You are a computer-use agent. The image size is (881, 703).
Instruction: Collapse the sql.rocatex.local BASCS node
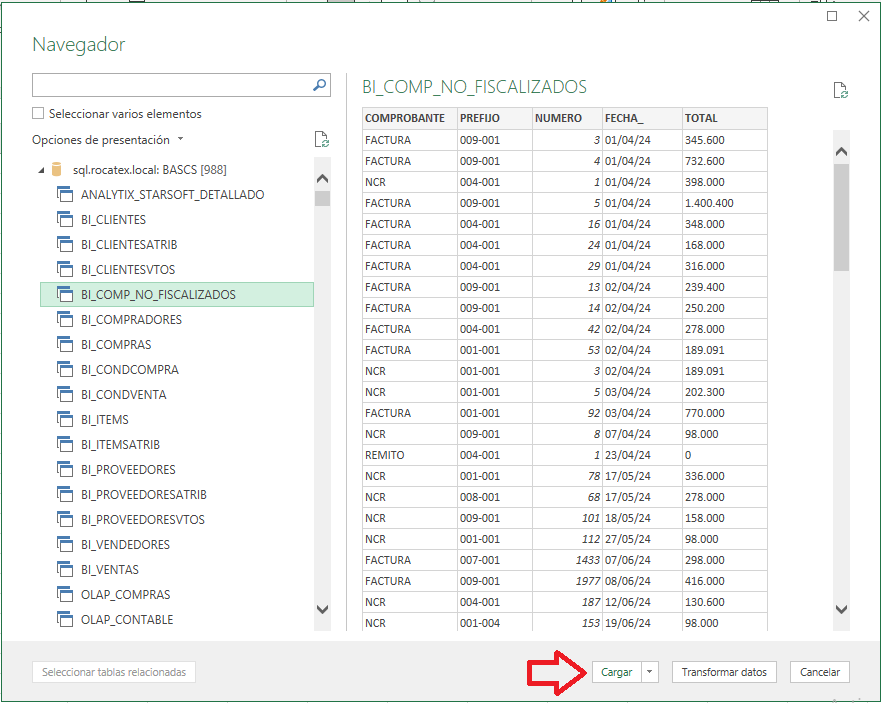coord(41,170)
